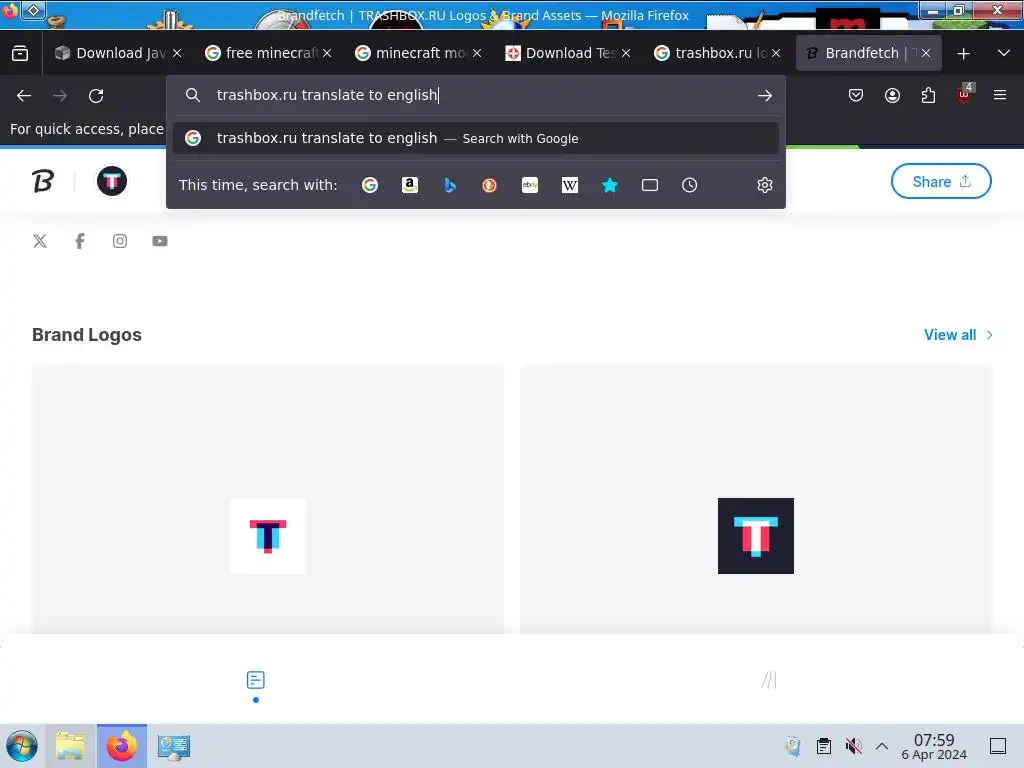
Task: Search History via the clock icon
Action: point(690,185)
